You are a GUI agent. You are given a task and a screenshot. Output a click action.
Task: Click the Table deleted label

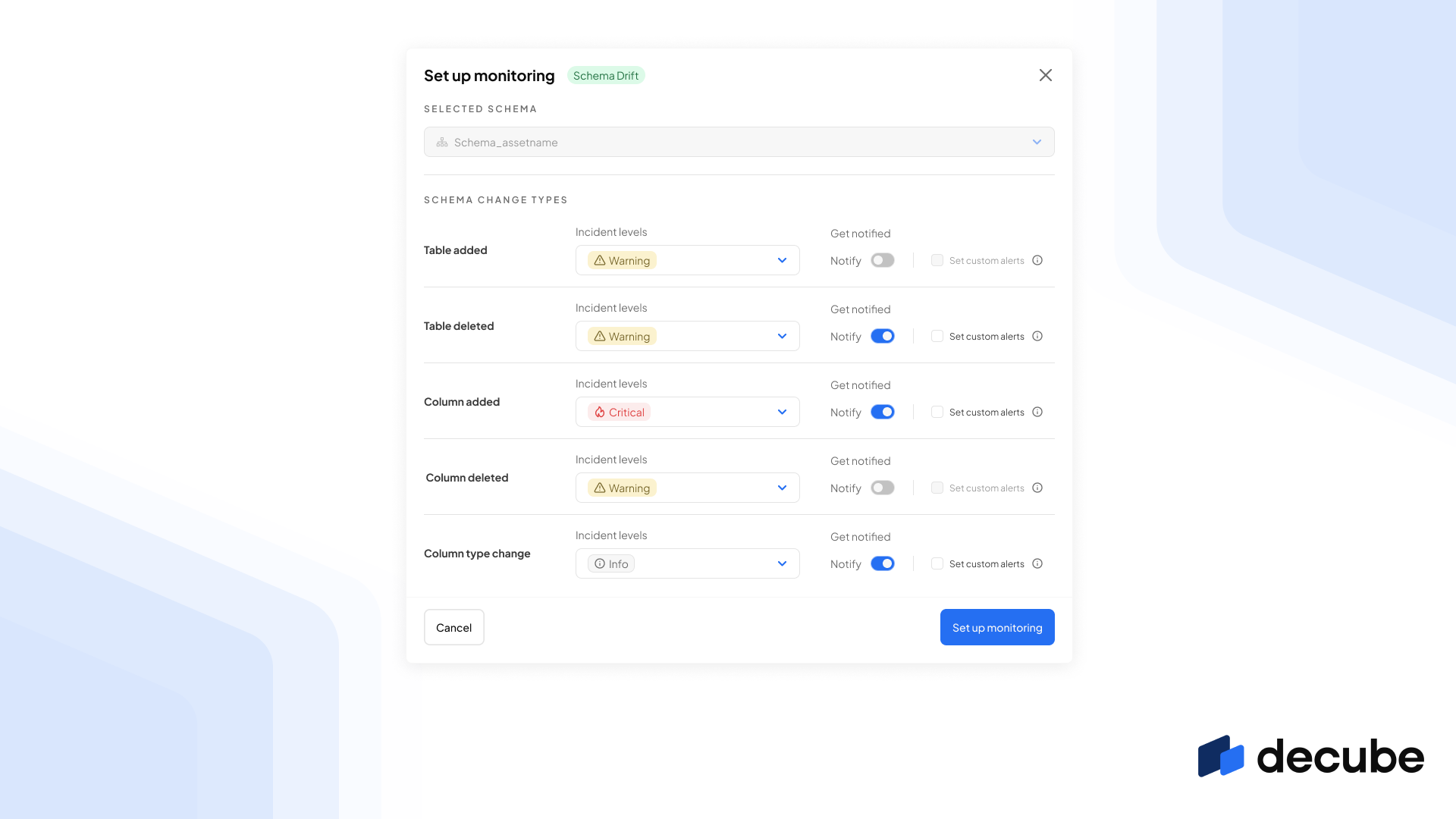pos(459,326)
